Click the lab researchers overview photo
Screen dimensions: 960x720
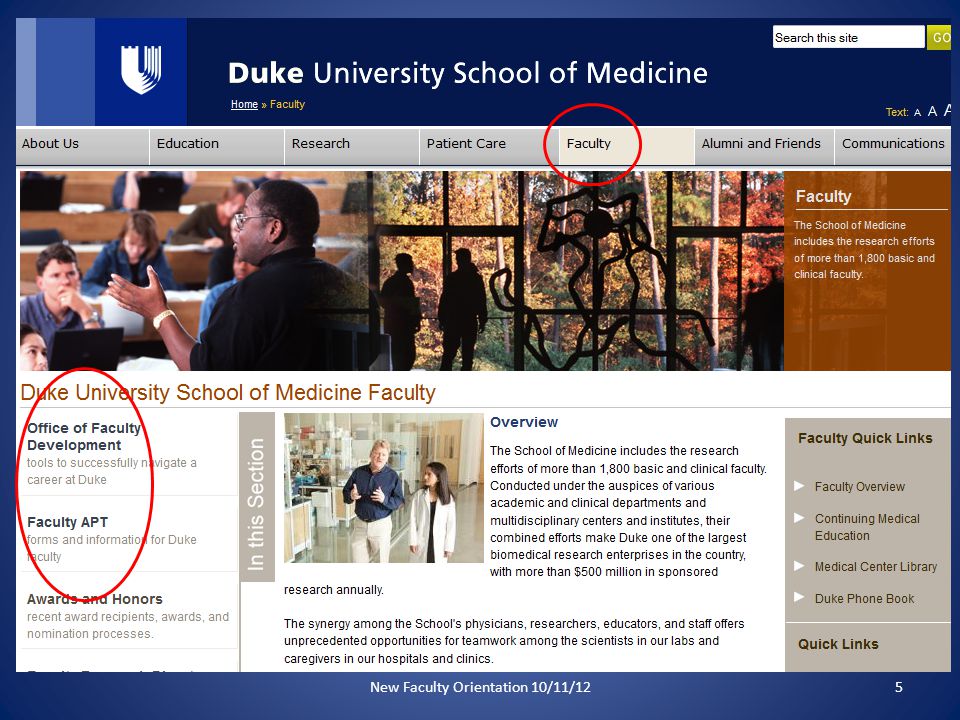pos(383,488)
